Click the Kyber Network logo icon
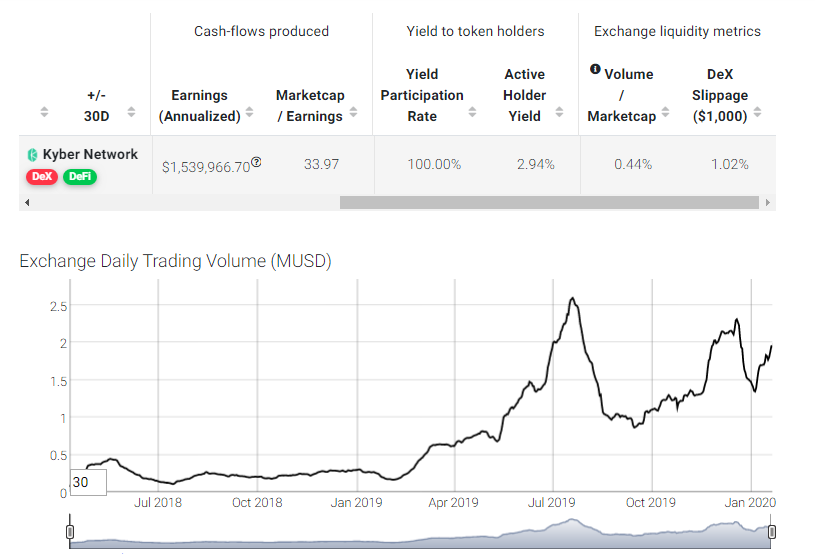This screenshot has width=815, height=554. tap(32, 154)
